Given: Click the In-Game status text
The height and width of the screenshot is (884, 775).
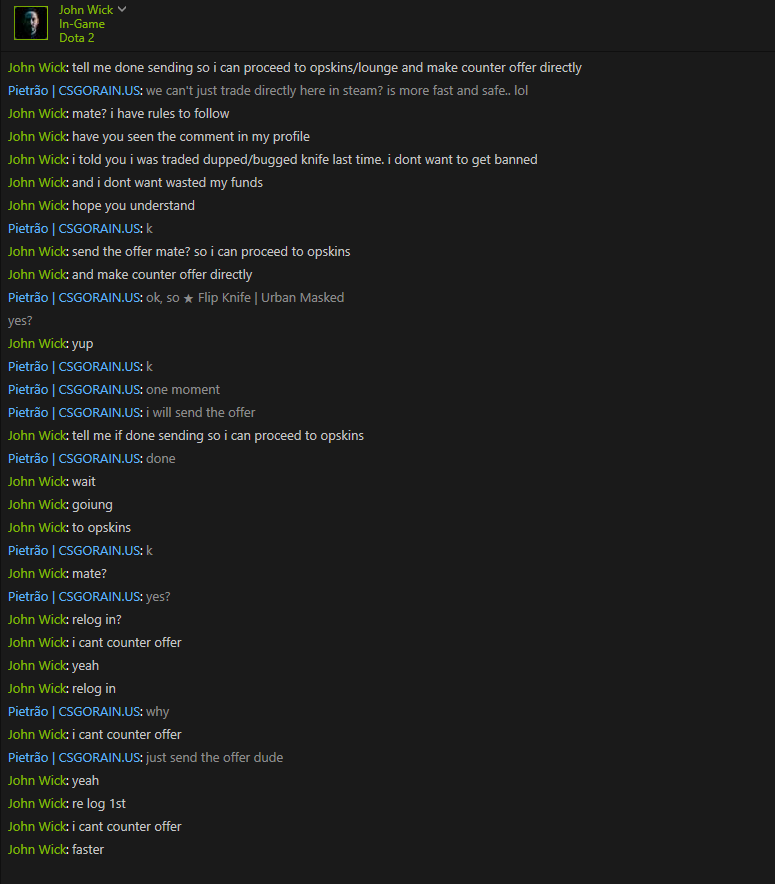Looking at the screenshot, I should click(82, 24).
